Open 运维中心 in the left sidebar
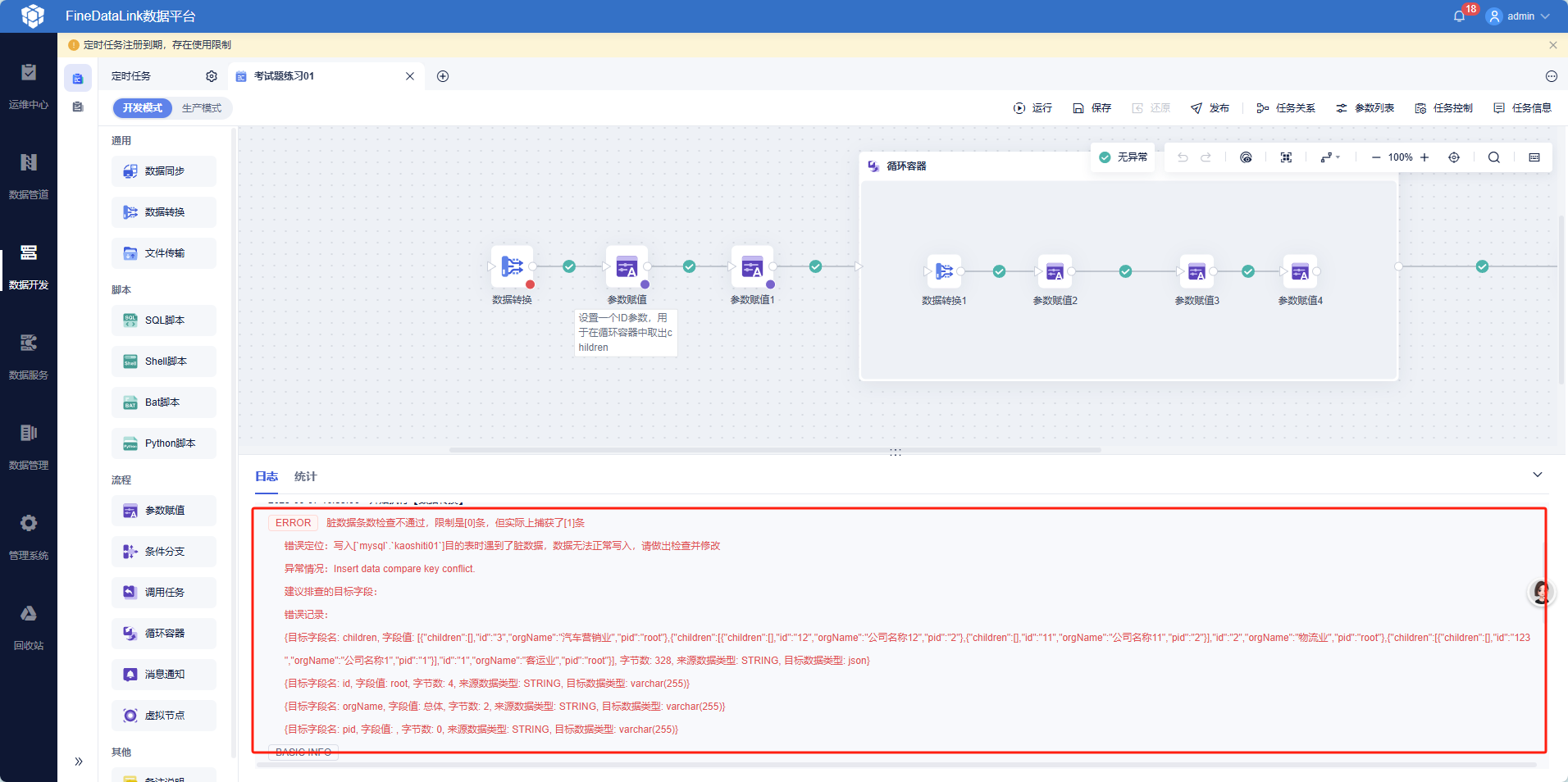This screenshot has height=782, width=1568. pyautogui.click(x=29, y=86)
